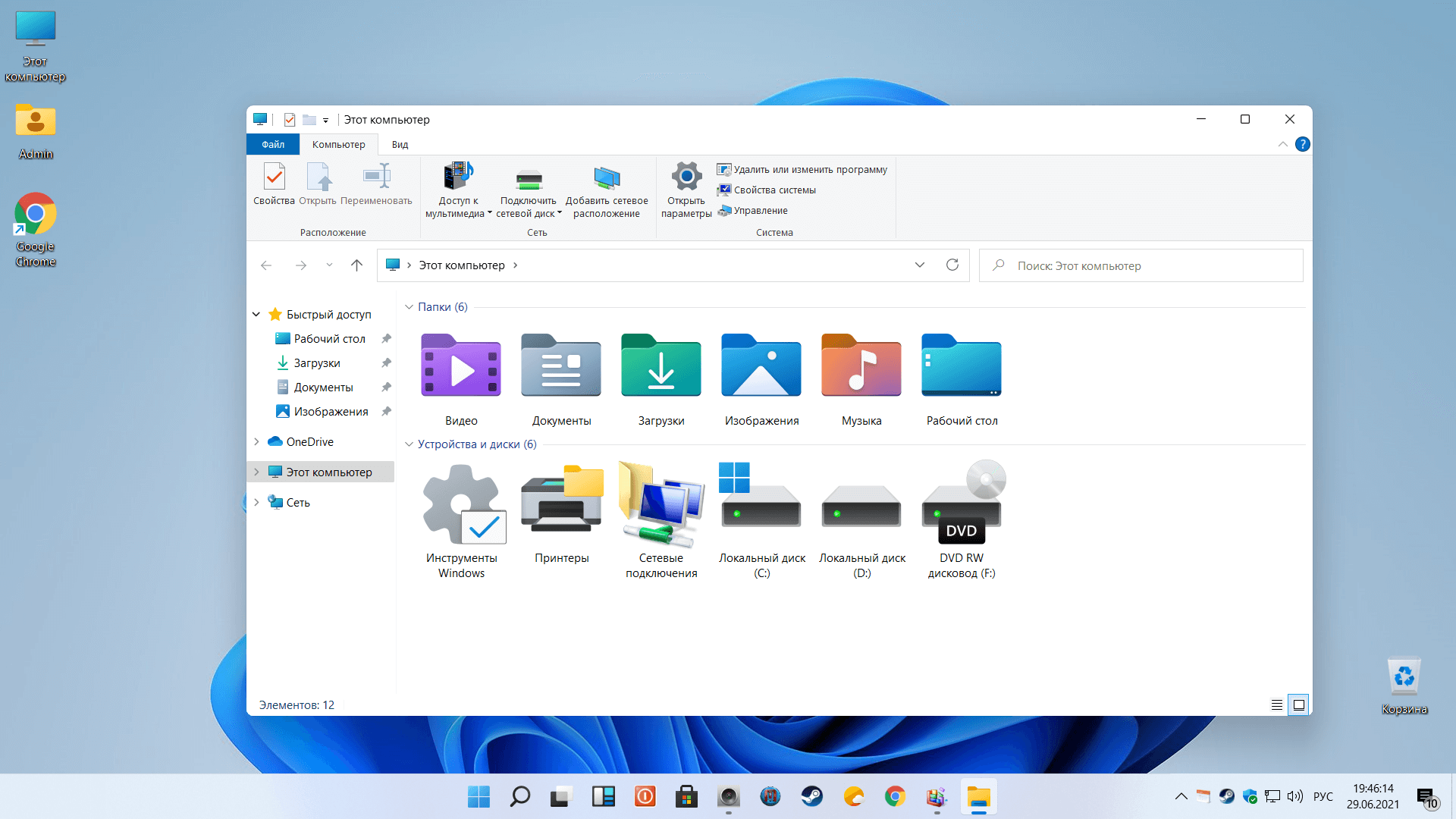Viewport: 1456px width, 819px height.
Task: Switch to details list view
Action: pos(1277,705)
